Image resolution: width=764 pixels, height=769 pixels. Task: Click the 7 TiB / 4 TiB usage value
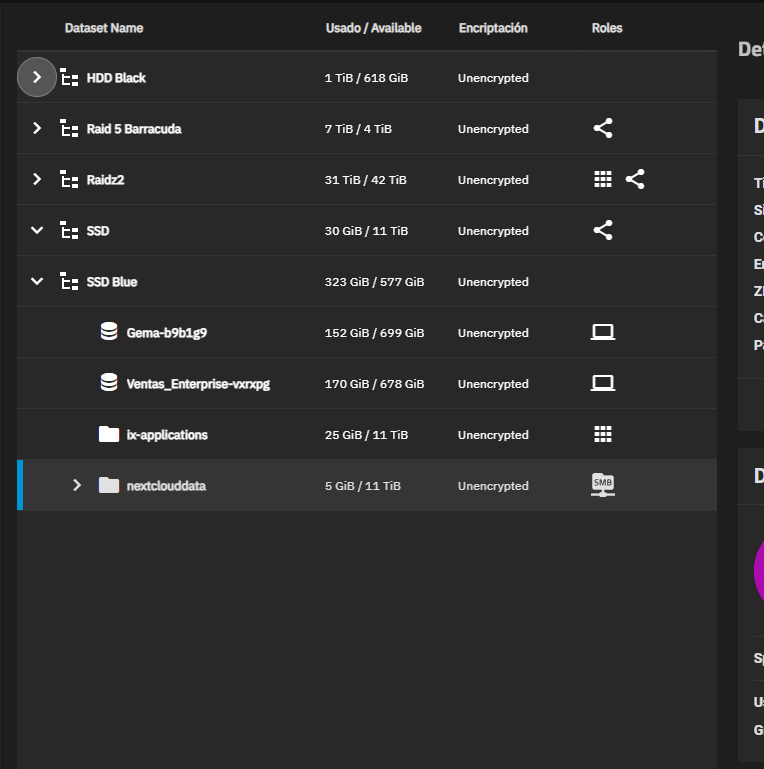(358, 129)
